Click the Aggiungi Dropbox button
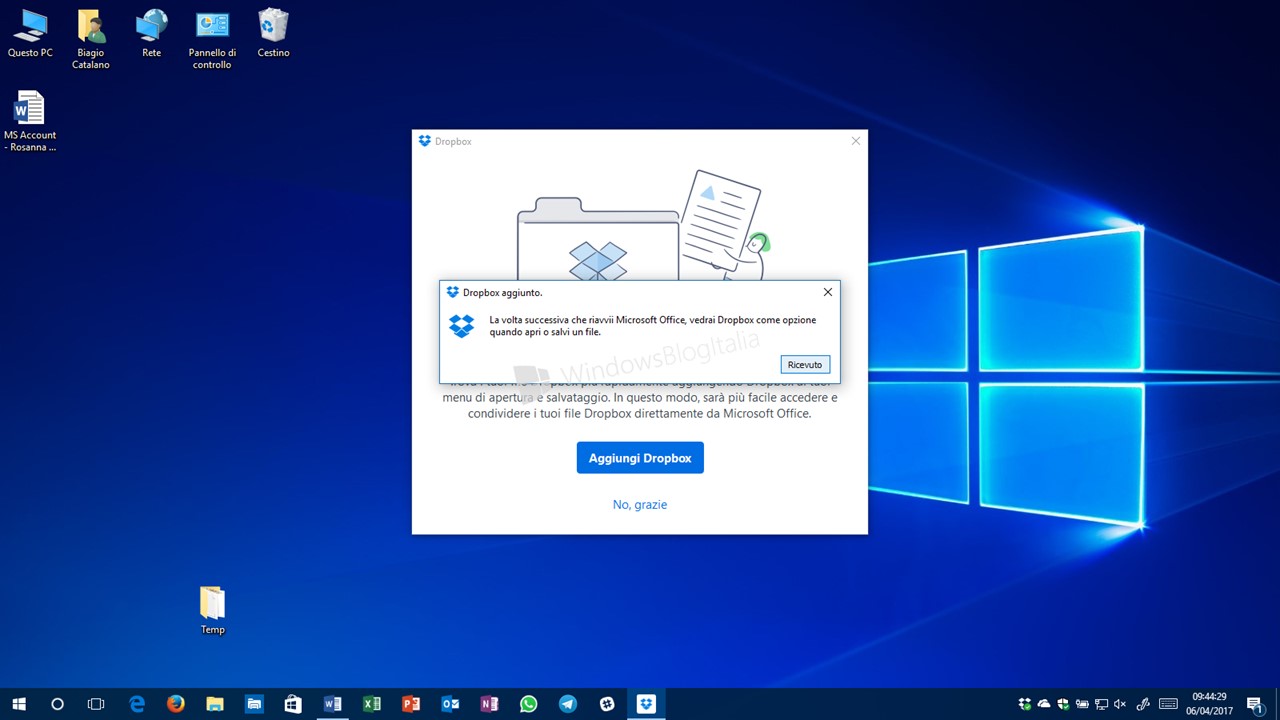Viewport: 1280px width, 720px height. [x=640, y=458]
